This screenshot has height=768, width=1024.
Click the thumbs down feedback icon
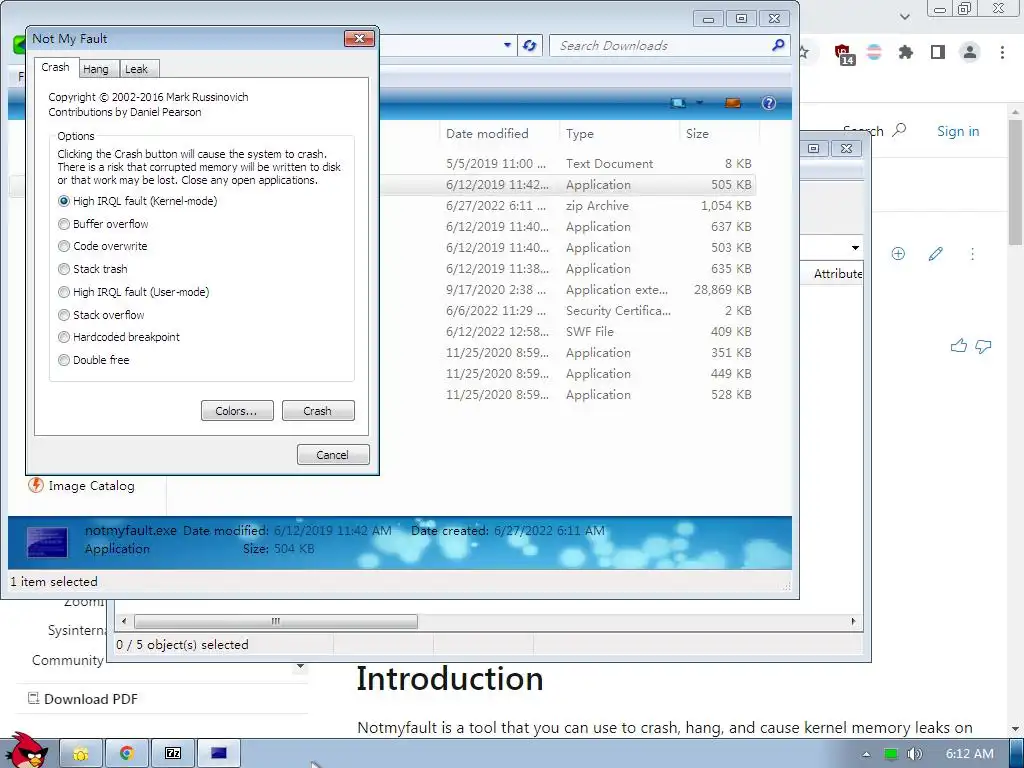[x=983, y=346]
